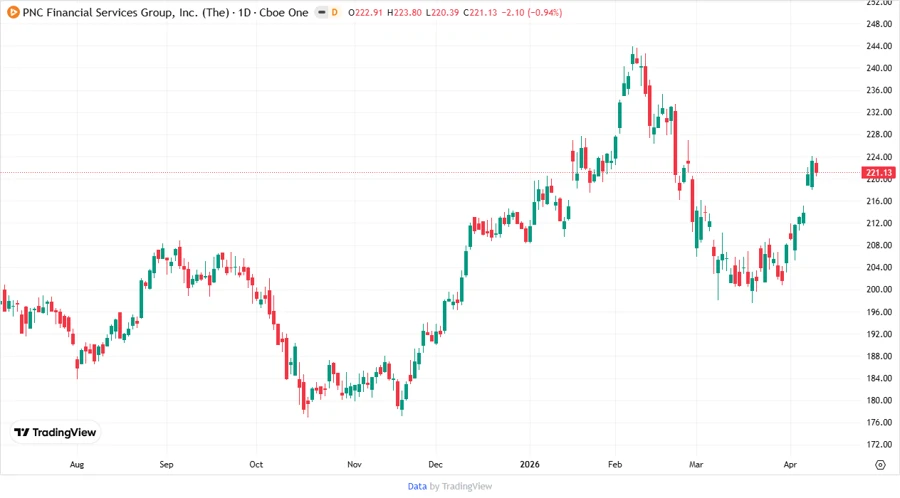Click the Dec label on the time axis
The image size is (900, 498).
(435, 464)
